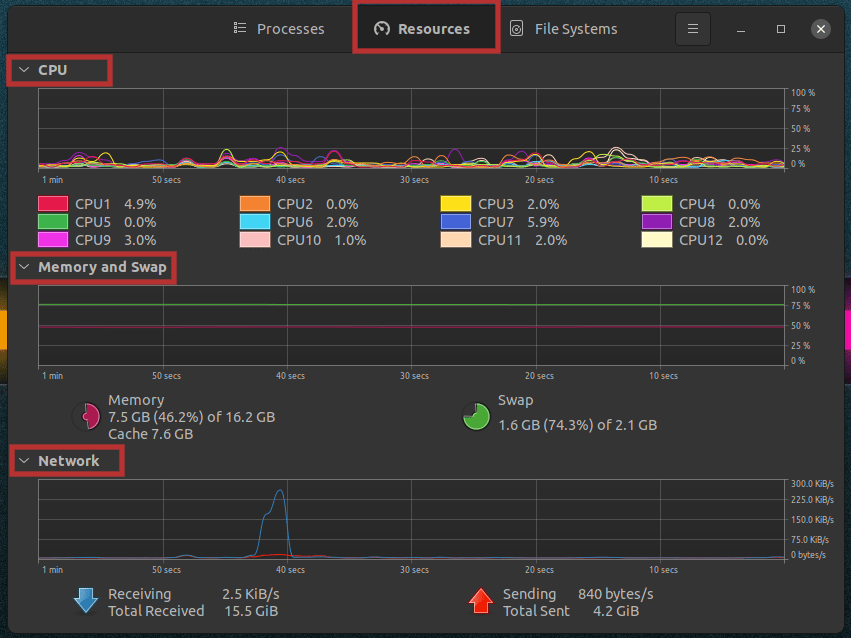The width and height of the screenshot is (851, 638).
Task: Pick the CPU2 orange color swatch
Action: (x=254, y=204)
